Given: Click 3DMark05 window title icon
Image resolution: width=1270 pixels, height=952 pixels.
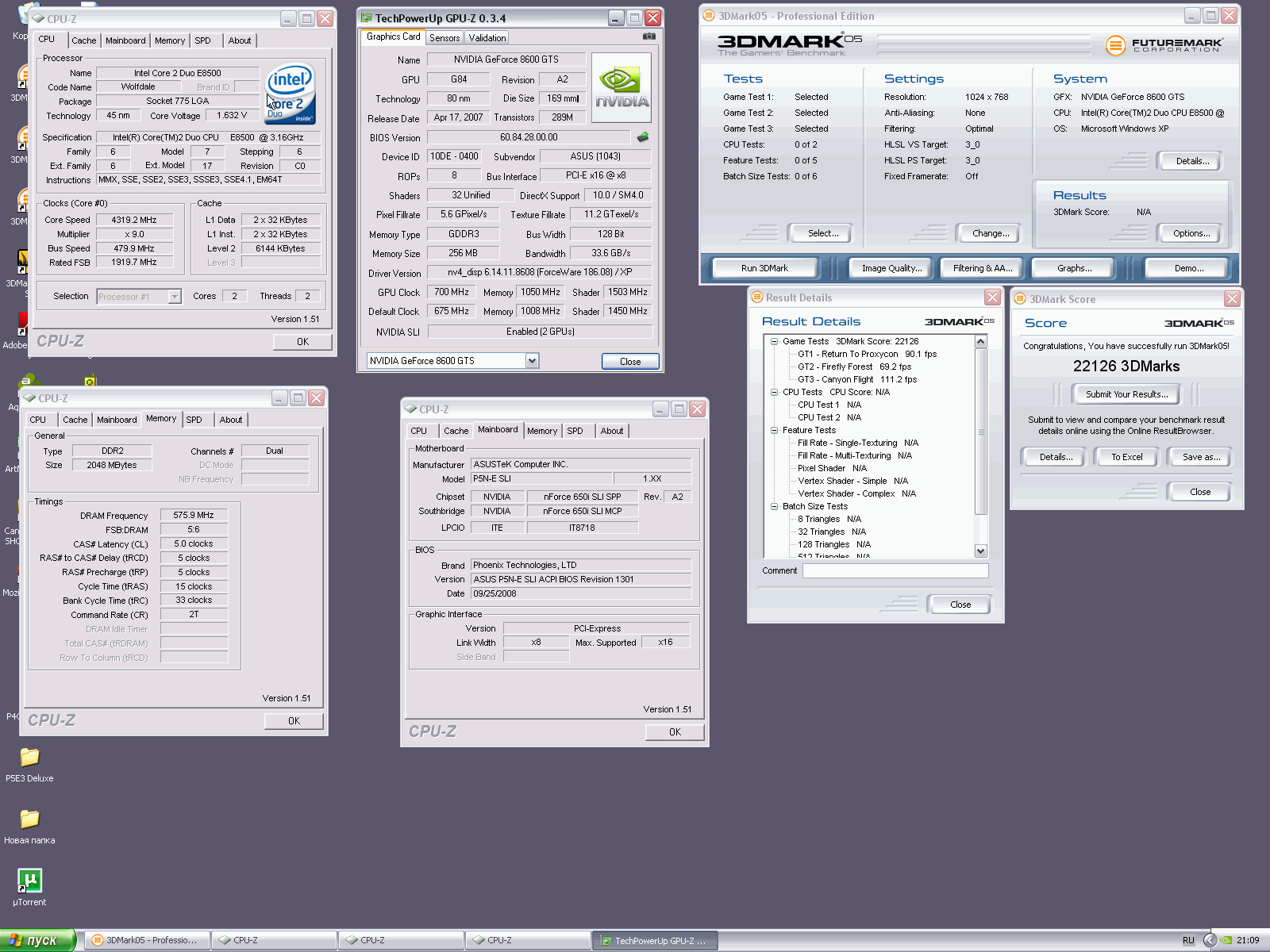Looking at the screenshot, I should click(710, 16).
